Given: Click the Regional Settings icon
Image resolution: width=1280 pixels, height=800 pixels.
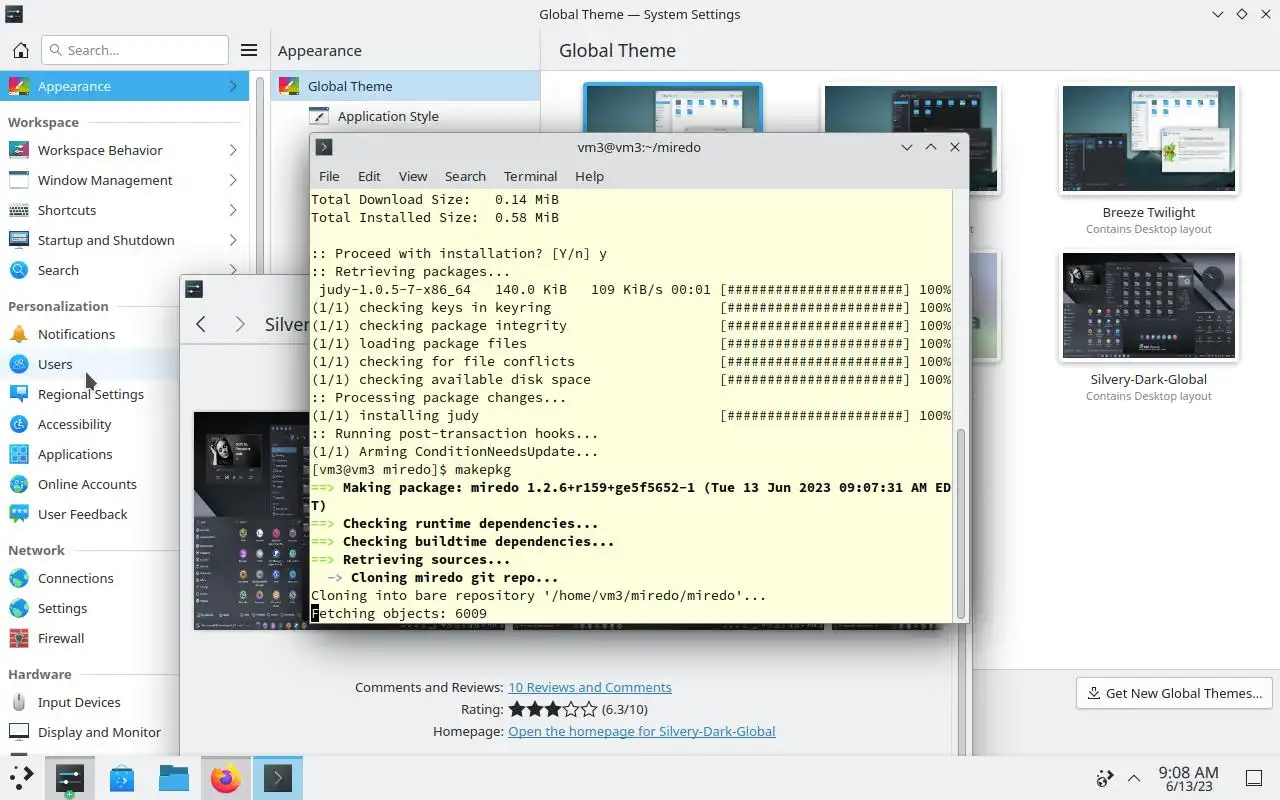Looking at the screenshot, I should (19, 394).
